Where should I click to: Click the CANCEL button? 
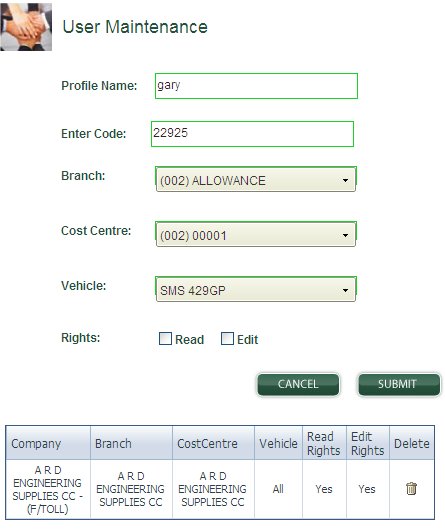(298, 384)
